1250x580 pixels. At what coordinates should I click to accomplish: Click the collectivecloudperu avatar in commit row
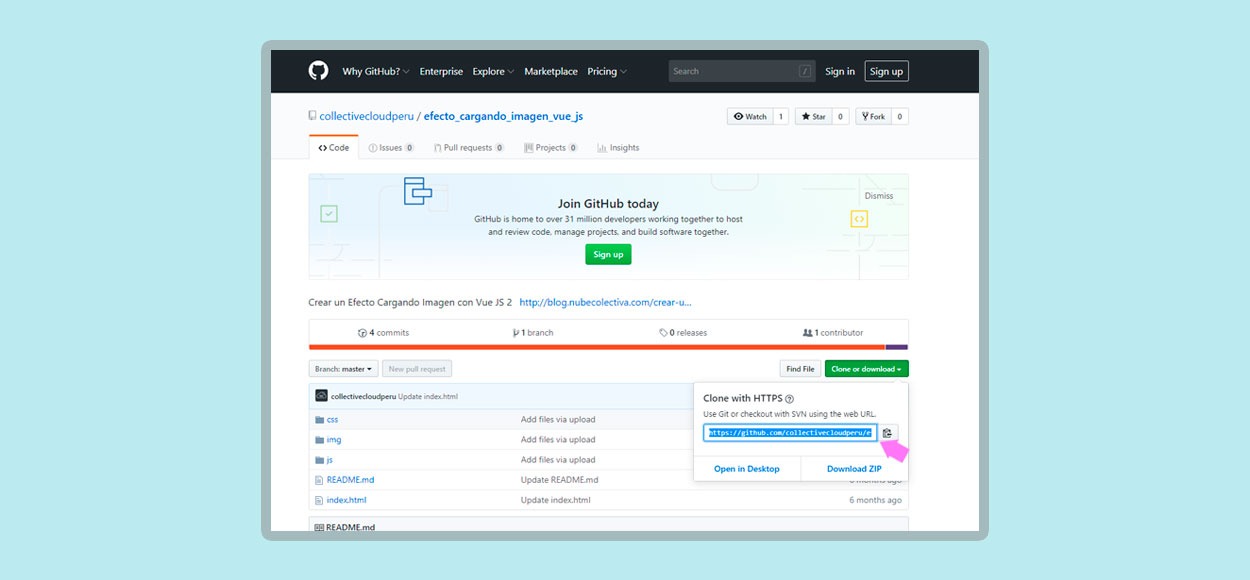pos(321,396)
